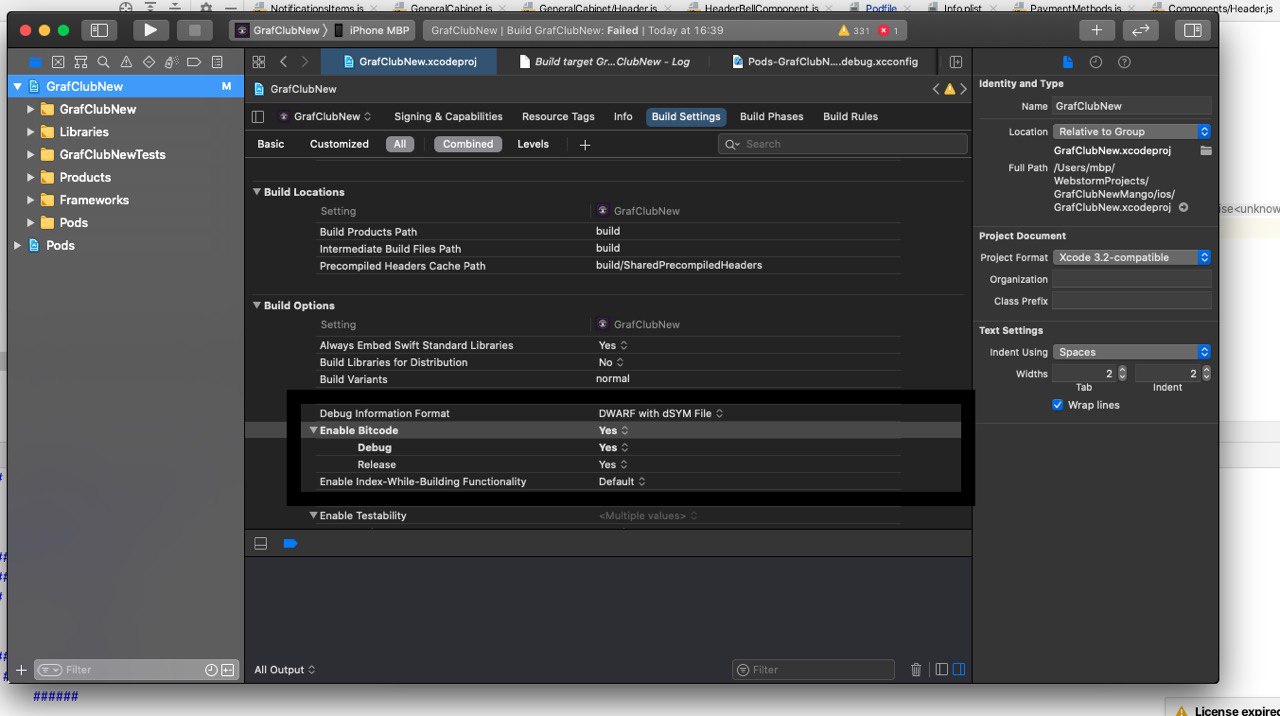This screenshot has width=1280, height=716.
Task: Open Resource Tags tab
Action: [558, 116]
